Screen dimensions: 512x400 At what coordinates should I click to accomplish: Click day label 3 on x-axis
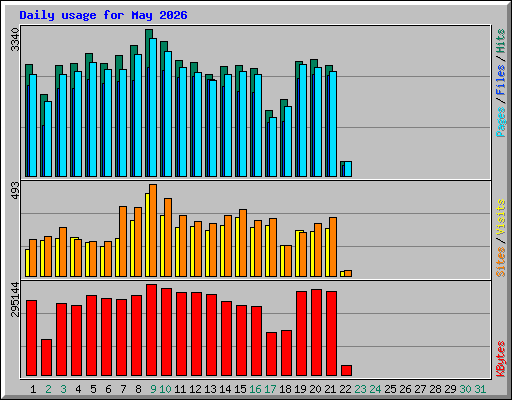(63, 389)
